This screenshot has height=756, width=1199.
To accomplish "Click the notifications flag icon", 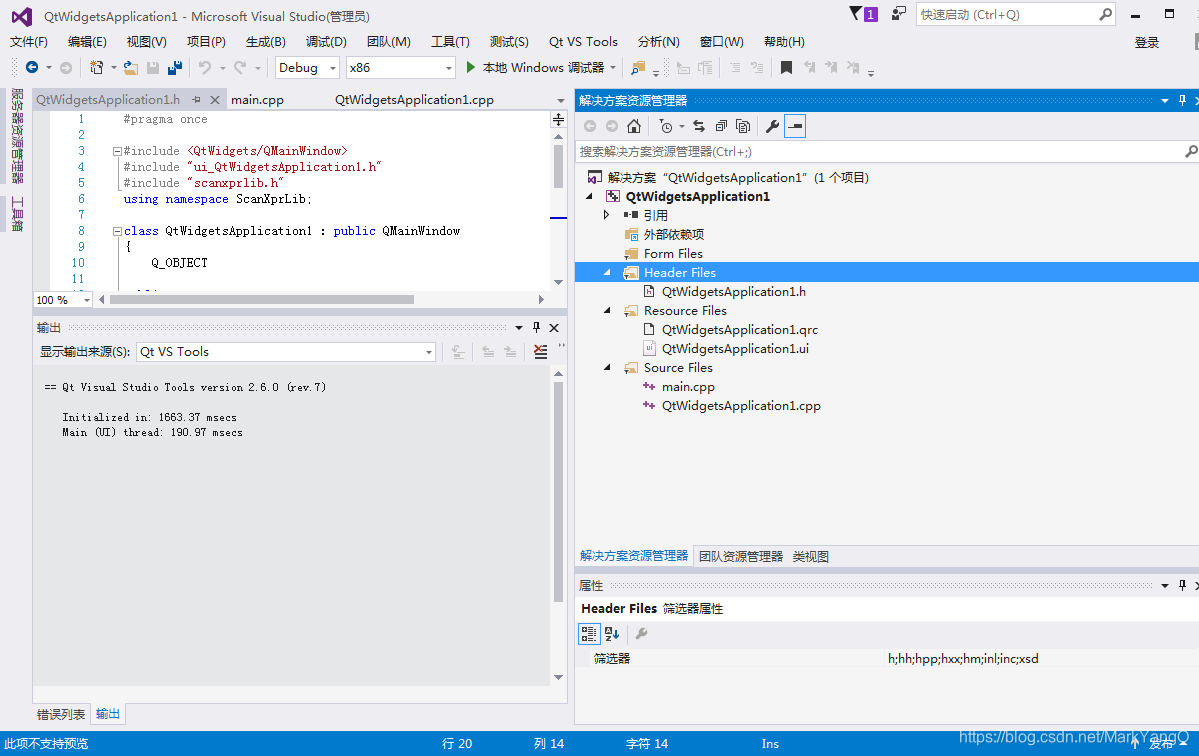I will 856,13.
